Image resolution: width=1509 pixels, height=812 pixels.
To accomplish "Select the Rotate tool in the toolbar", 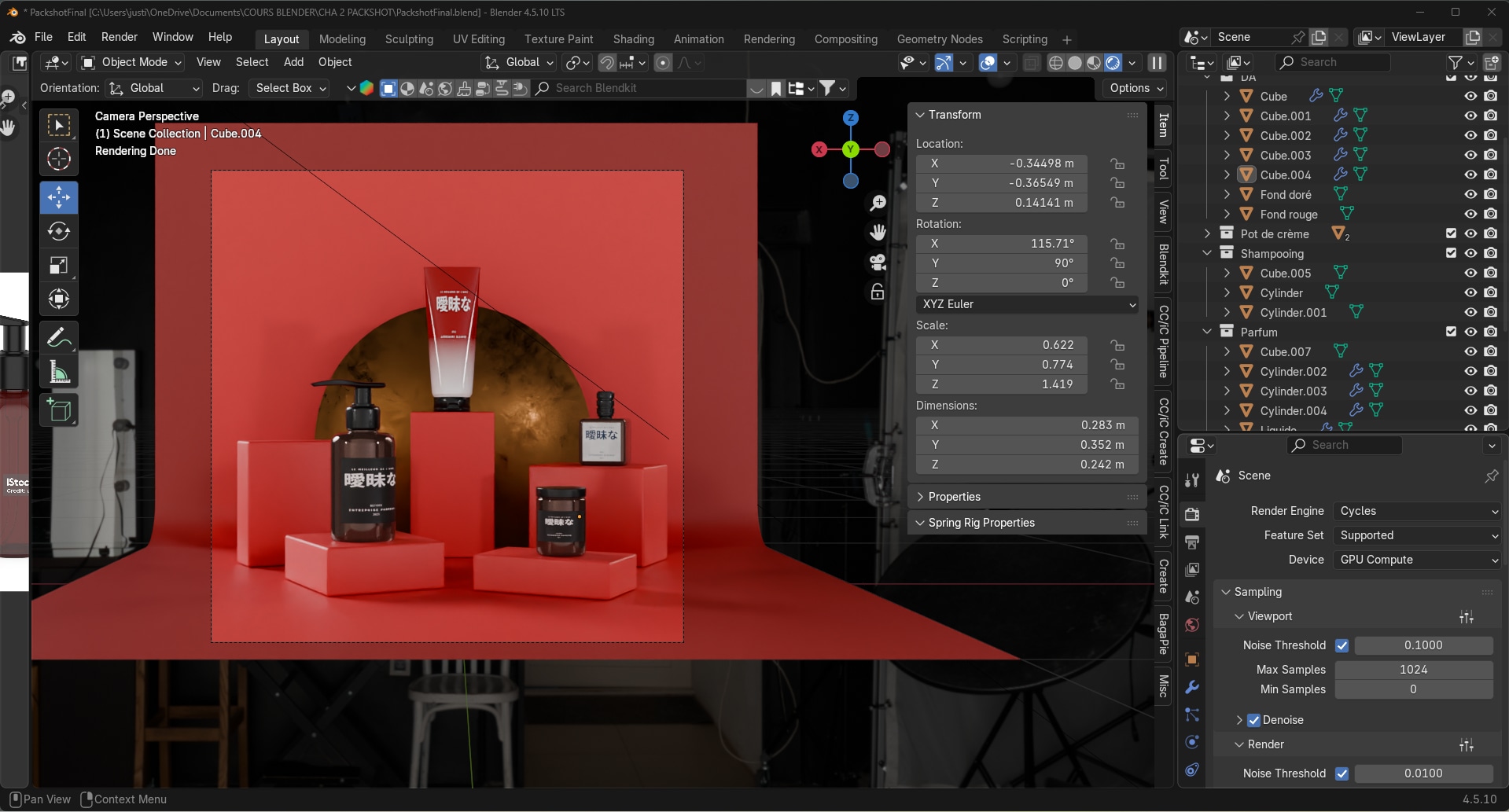I will pyautogui.click(x=59, y=231).
